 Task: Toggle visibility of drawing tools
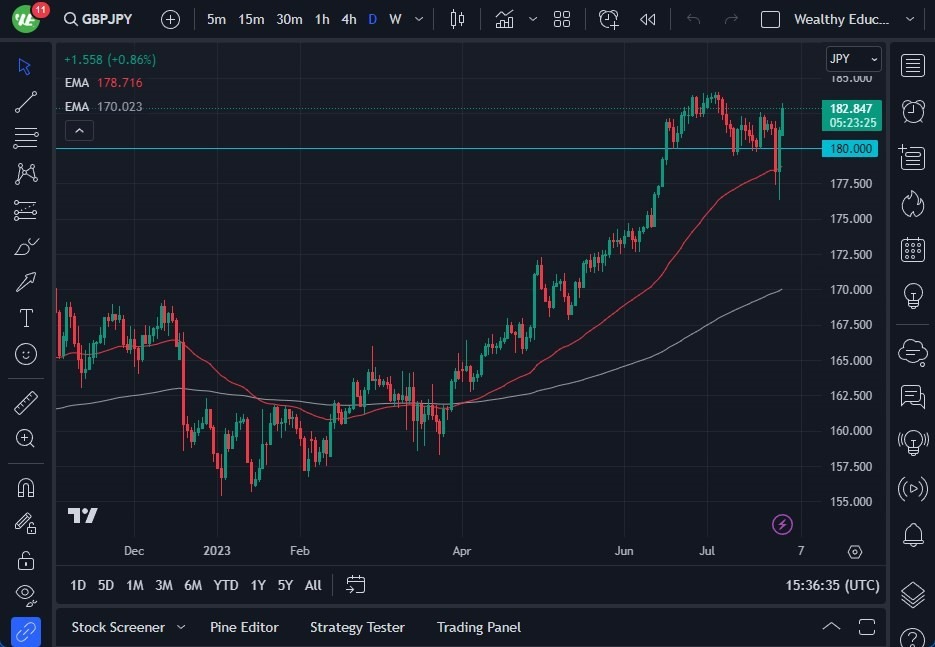point(26,591)
